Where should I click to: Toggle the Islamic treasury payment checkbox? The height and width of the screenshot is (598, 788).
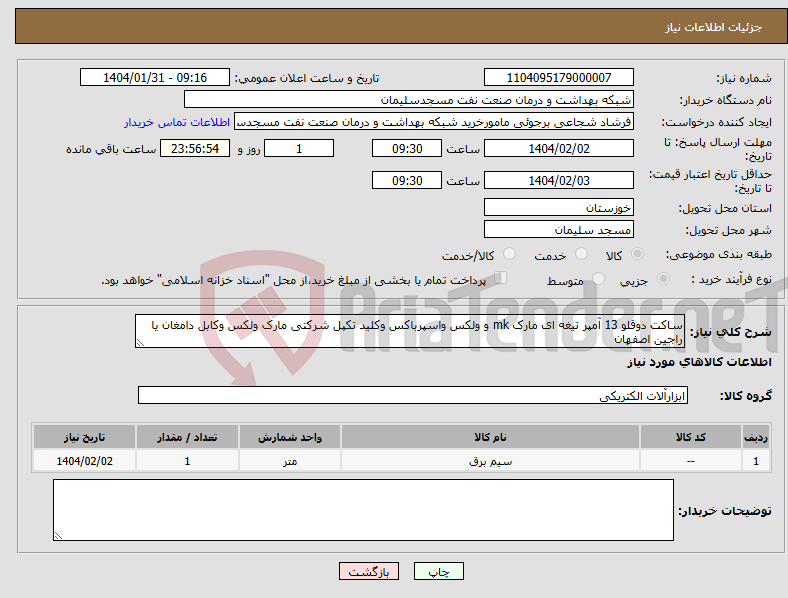click(x=501, y=278)
